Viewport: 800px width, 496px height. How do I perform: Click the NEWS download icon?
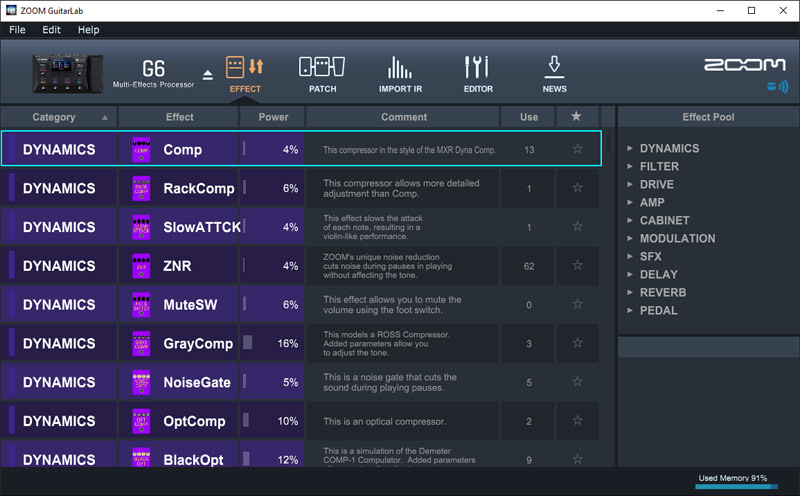tap(554, 68)
